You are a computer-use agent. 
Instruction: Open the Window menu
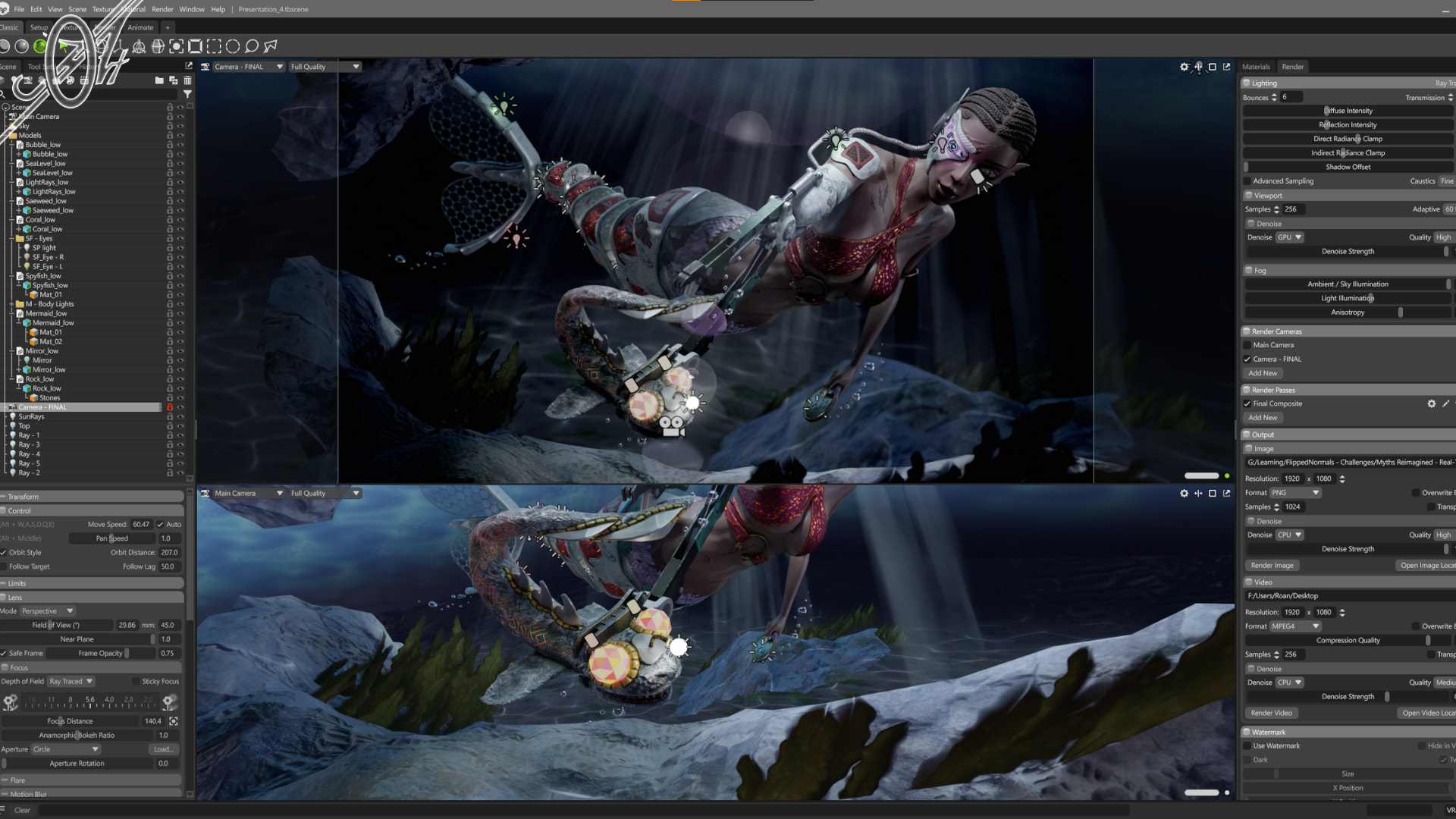tap(191, 9)
